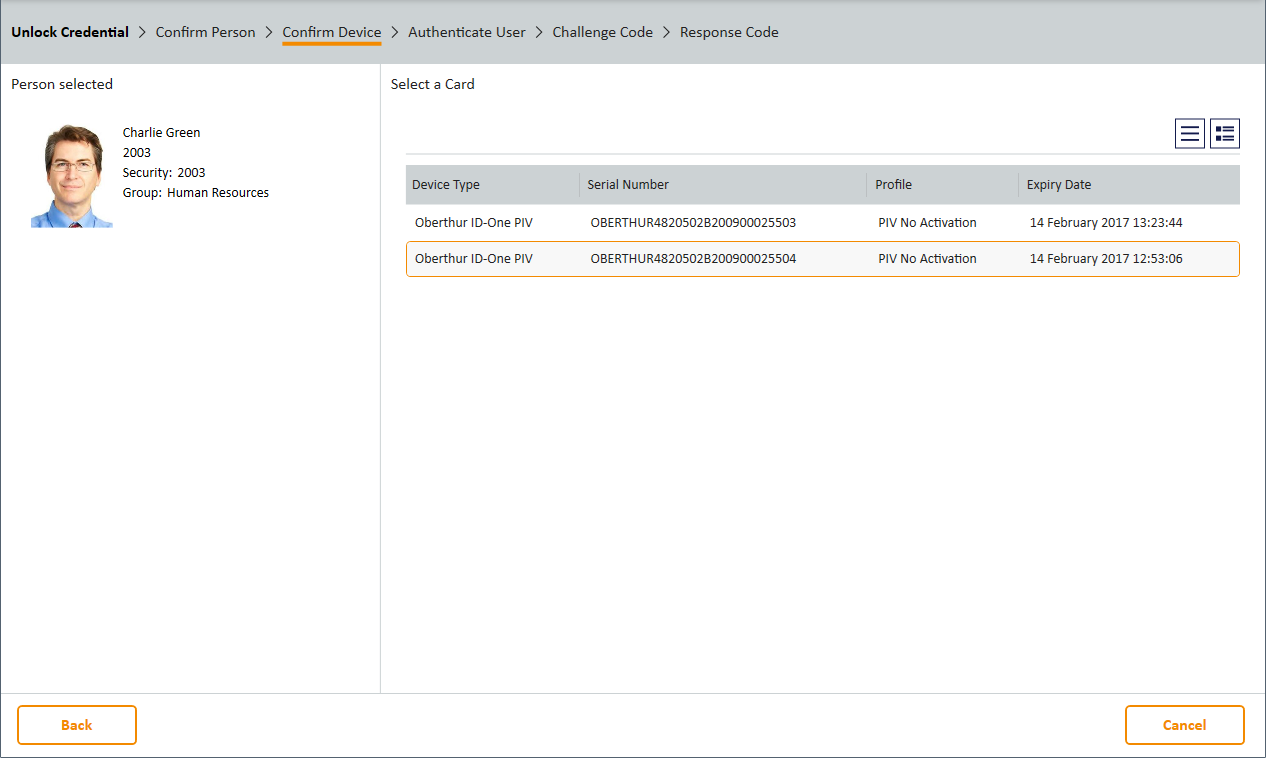Go back to the Confirm Person step
The width and height of the screenshot is (1266, 758).
coord(205,32)
